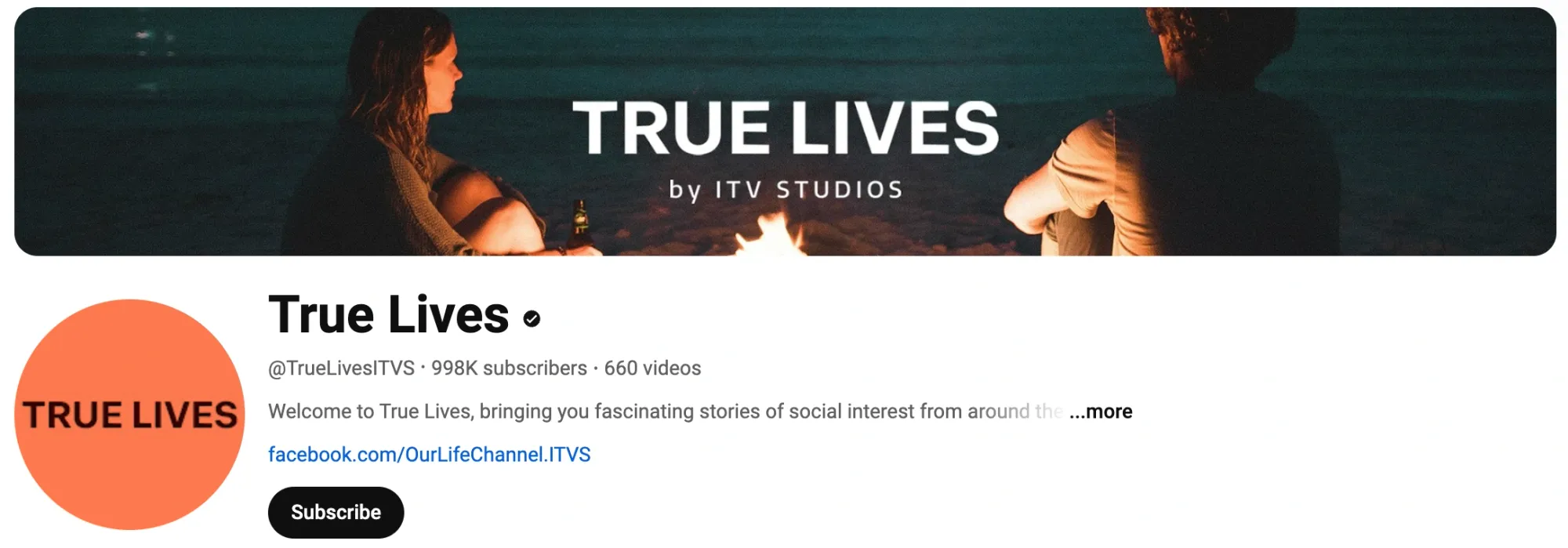Click the 998K subscribers count
The width and height of the screenshot is (1568, 548).
pos(509,368)
